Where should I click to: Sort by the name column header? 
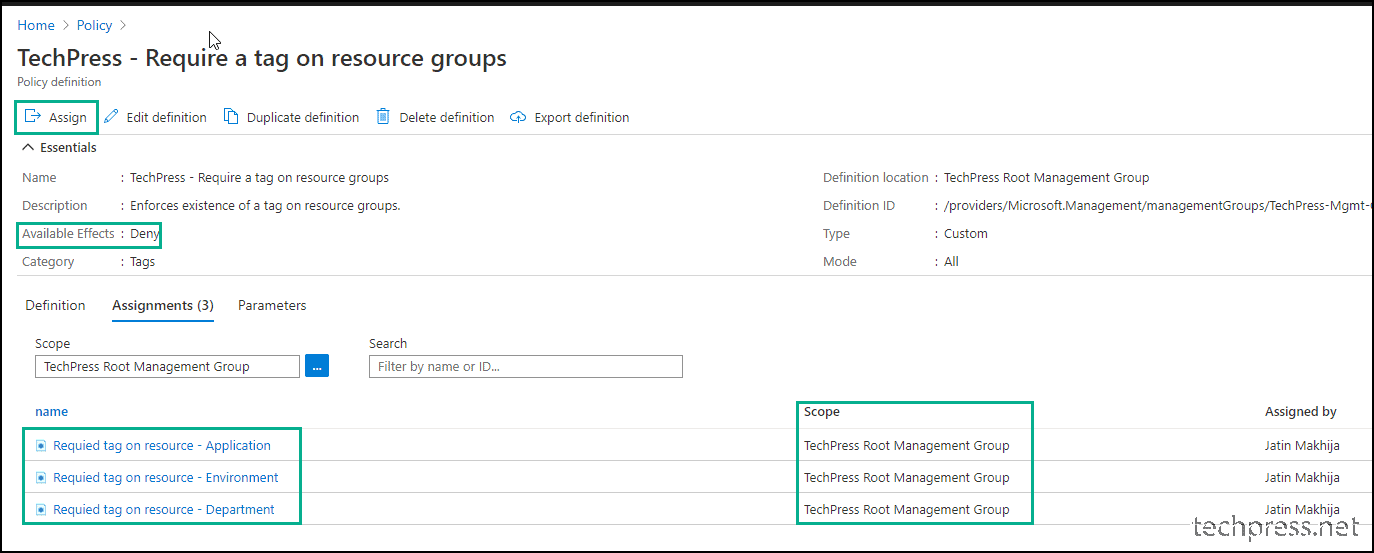coord(52,412)
